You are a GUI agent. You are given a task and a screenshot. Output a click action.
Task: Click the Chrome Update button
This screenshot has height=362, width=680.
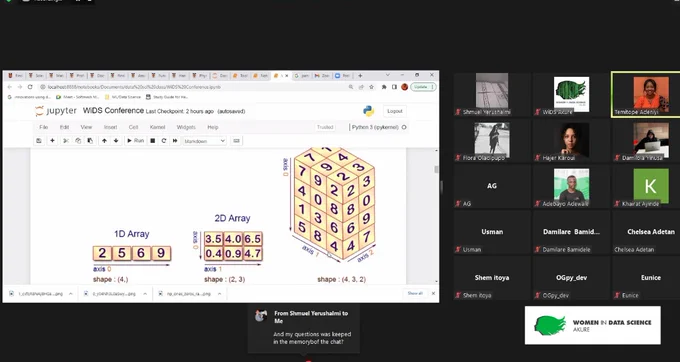[423, 87]
